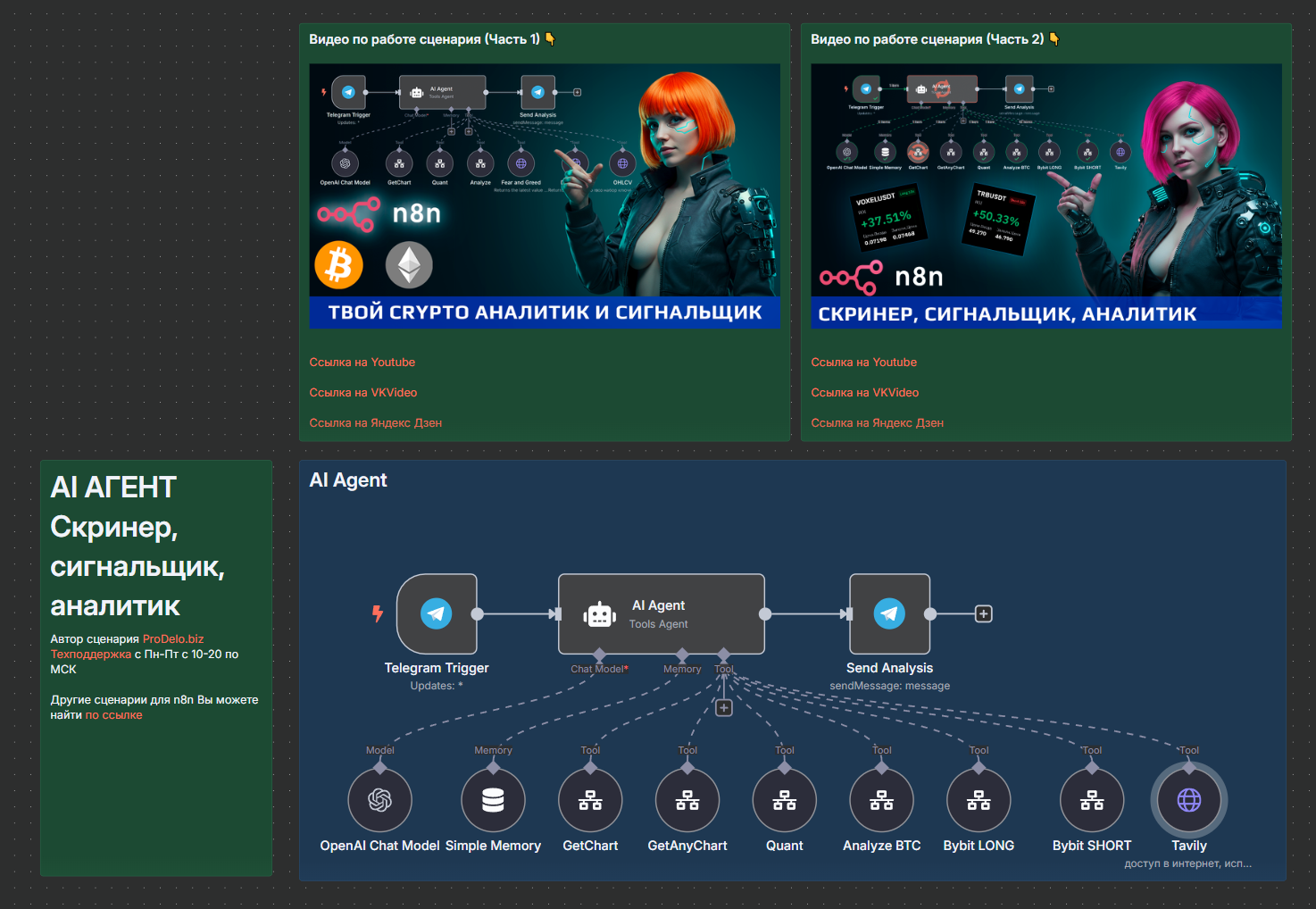Click the Part 1 crypto analyst thumbnail
1316x909 pixels.
click(x=545, y=196)
